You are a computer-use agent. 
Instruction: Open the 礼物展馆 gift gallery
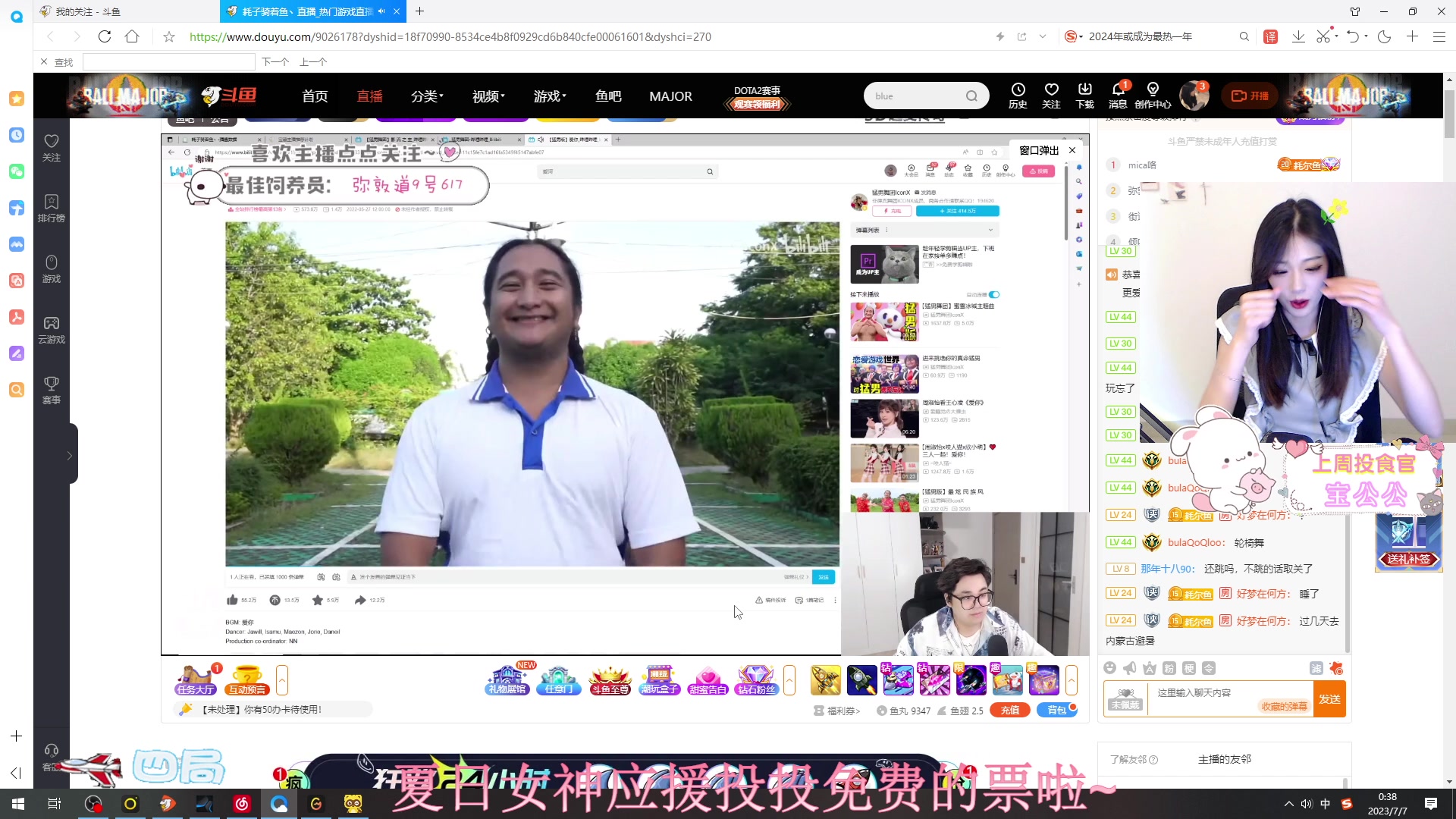click(x=507, y=680)
